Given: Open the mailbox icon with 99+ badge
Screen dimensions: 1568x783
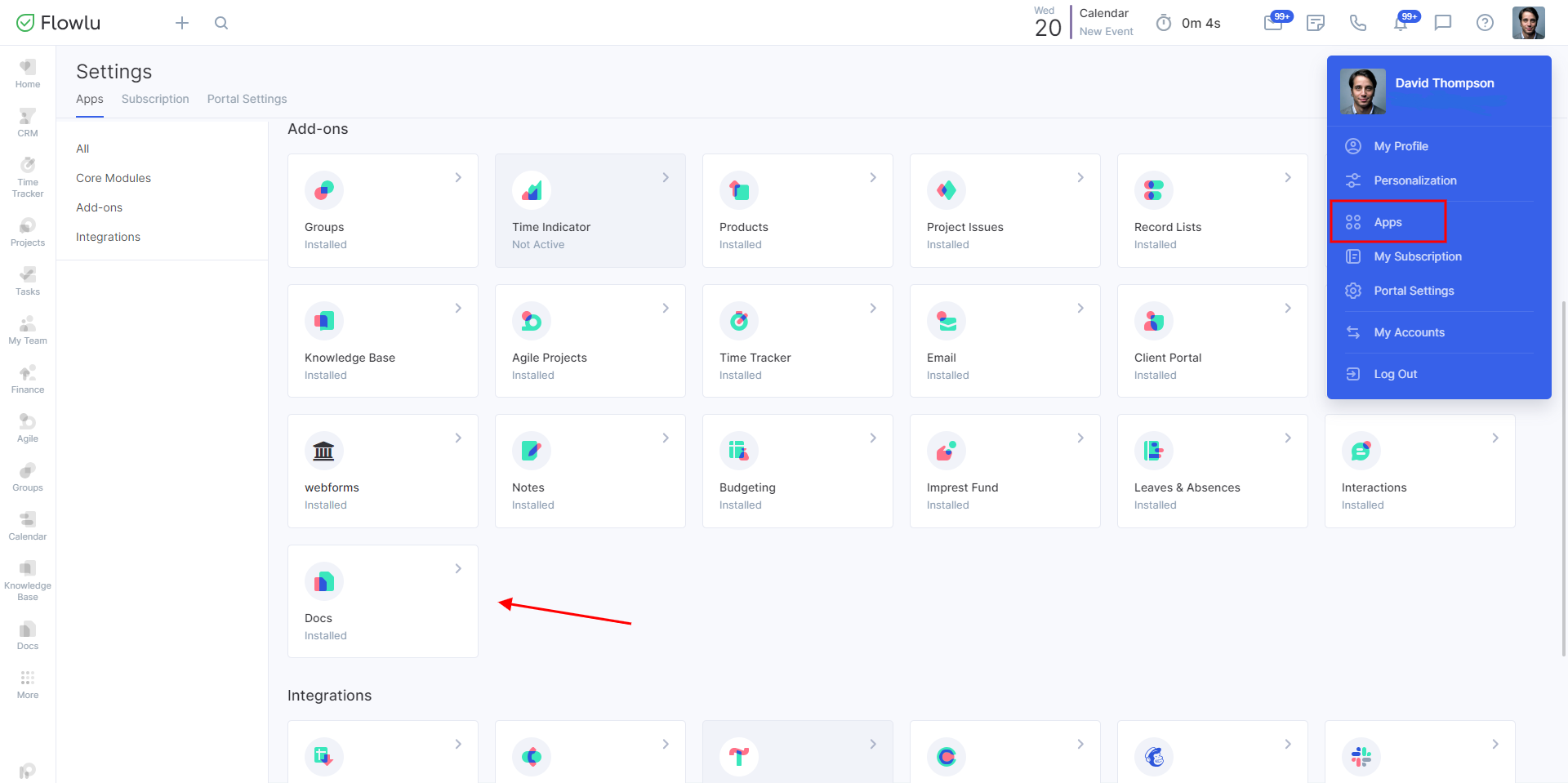Looking at the screenshot, I should click(x=1274, y=22).
